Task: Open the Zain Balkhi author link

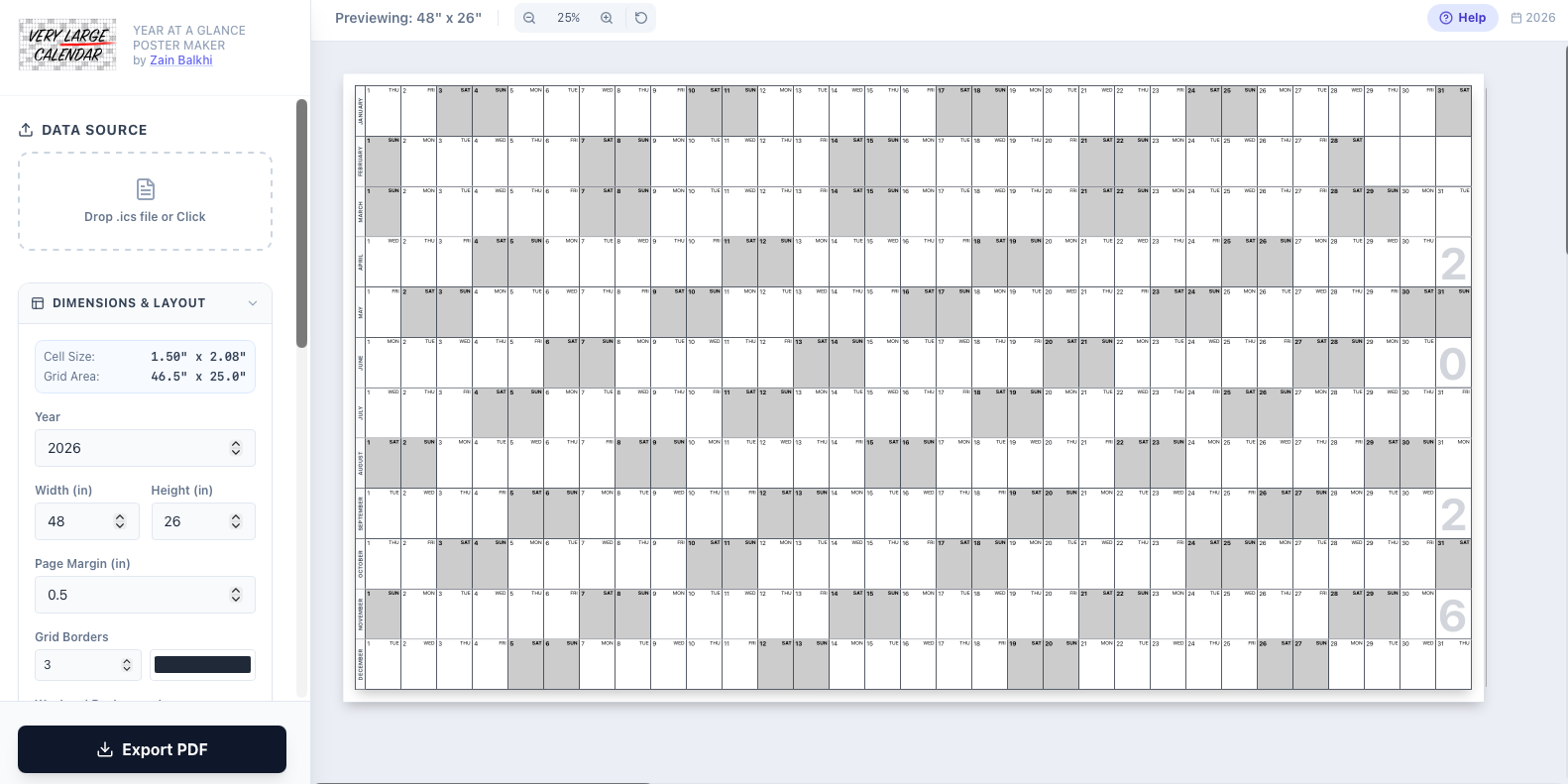Action: (180, 60)
